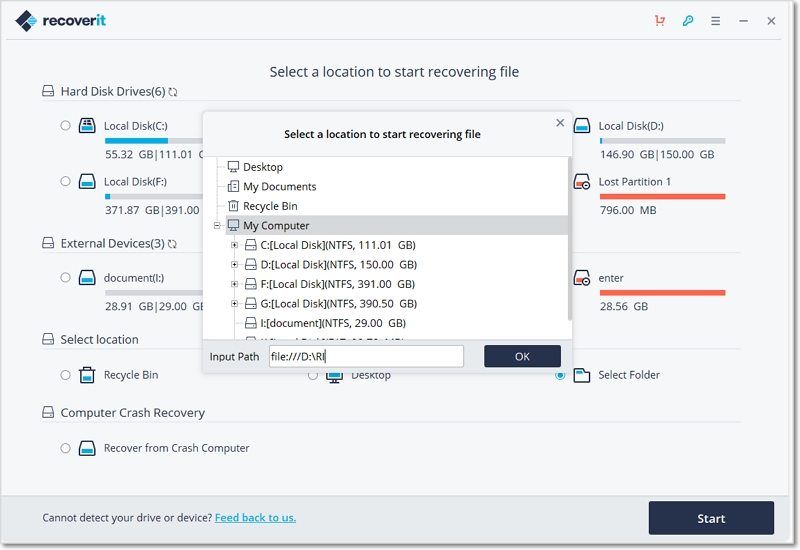Click the Local Disk(D:) label
Viewport: 800px width, 550px height.
click(631, 126)
